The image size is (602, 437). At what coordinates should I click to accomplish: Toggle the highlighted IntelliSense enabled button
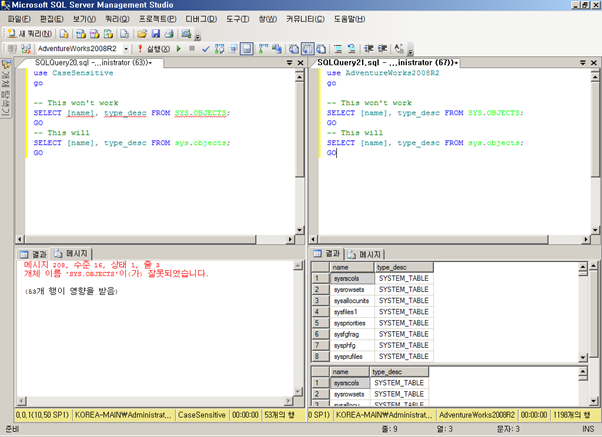246,49
